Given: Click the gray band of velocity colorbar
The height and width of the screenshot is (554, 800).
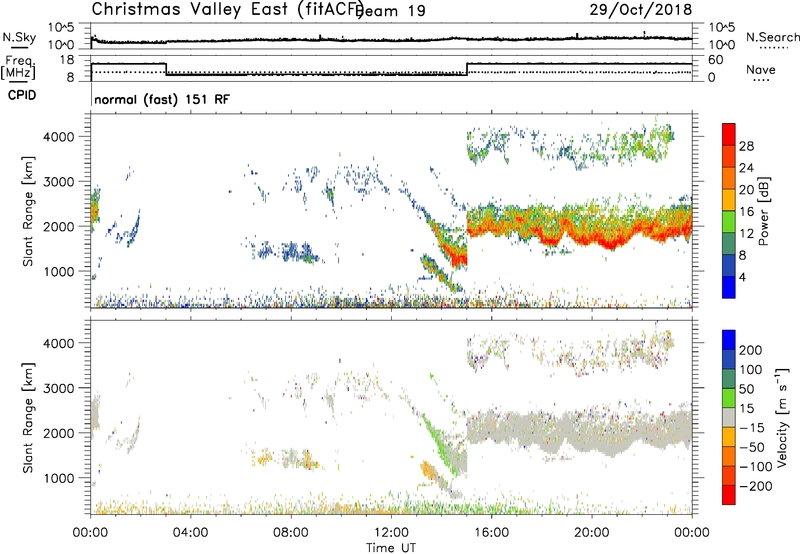Looking at the screenshot, I should coord(729,417).
